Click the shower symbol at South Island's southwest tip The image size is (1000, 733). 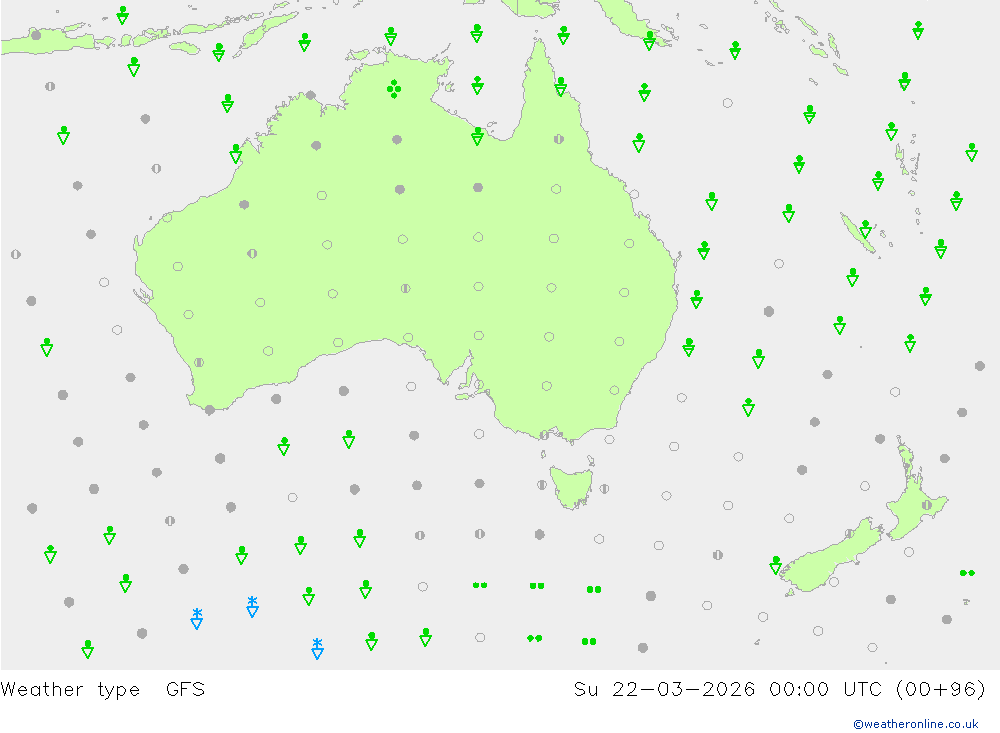[x=776, y=565]
